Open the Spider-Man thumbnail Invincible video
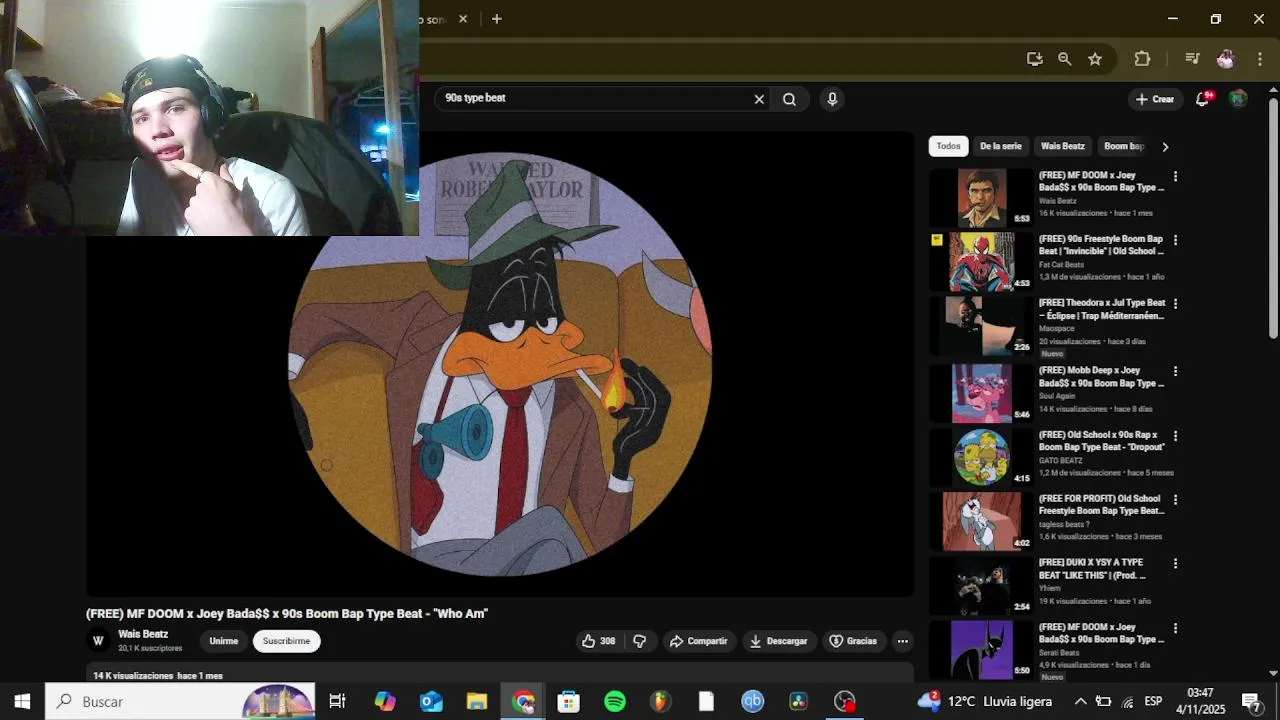Screen dimensions: 1280x720 coord(981,262)
